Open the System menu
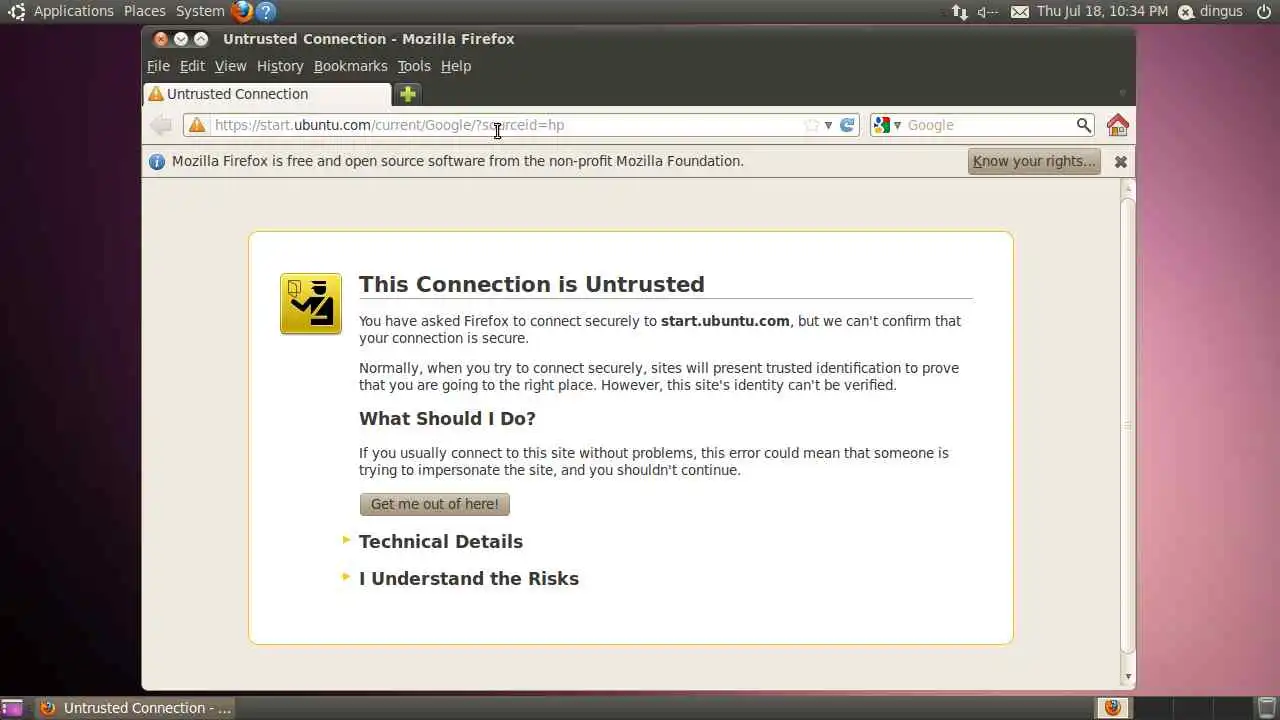This screenshot has width=1280, height=720. click(200, 12)
